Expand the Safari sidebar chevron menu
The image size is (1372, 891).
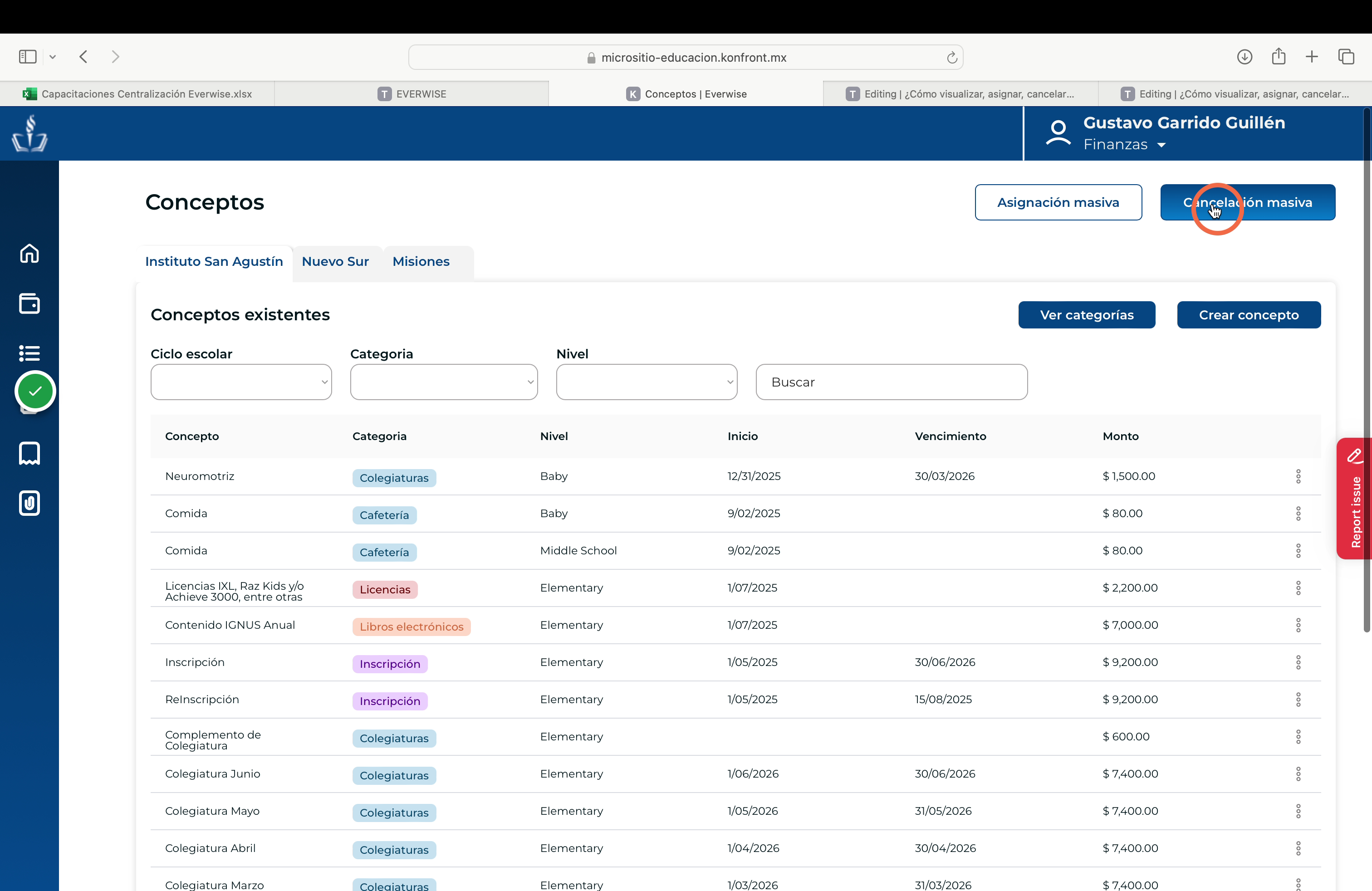tap(53, 56)
